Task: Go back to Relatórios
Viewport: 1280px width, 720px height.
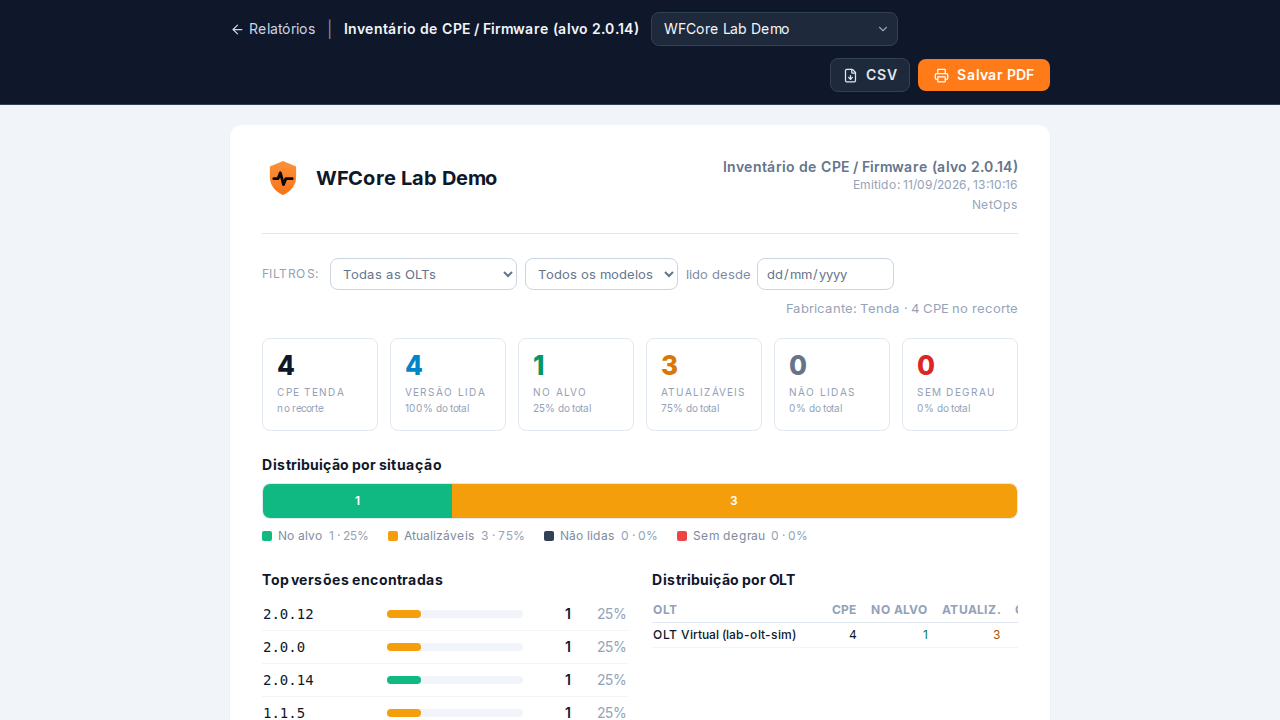Action: [273, 29]
